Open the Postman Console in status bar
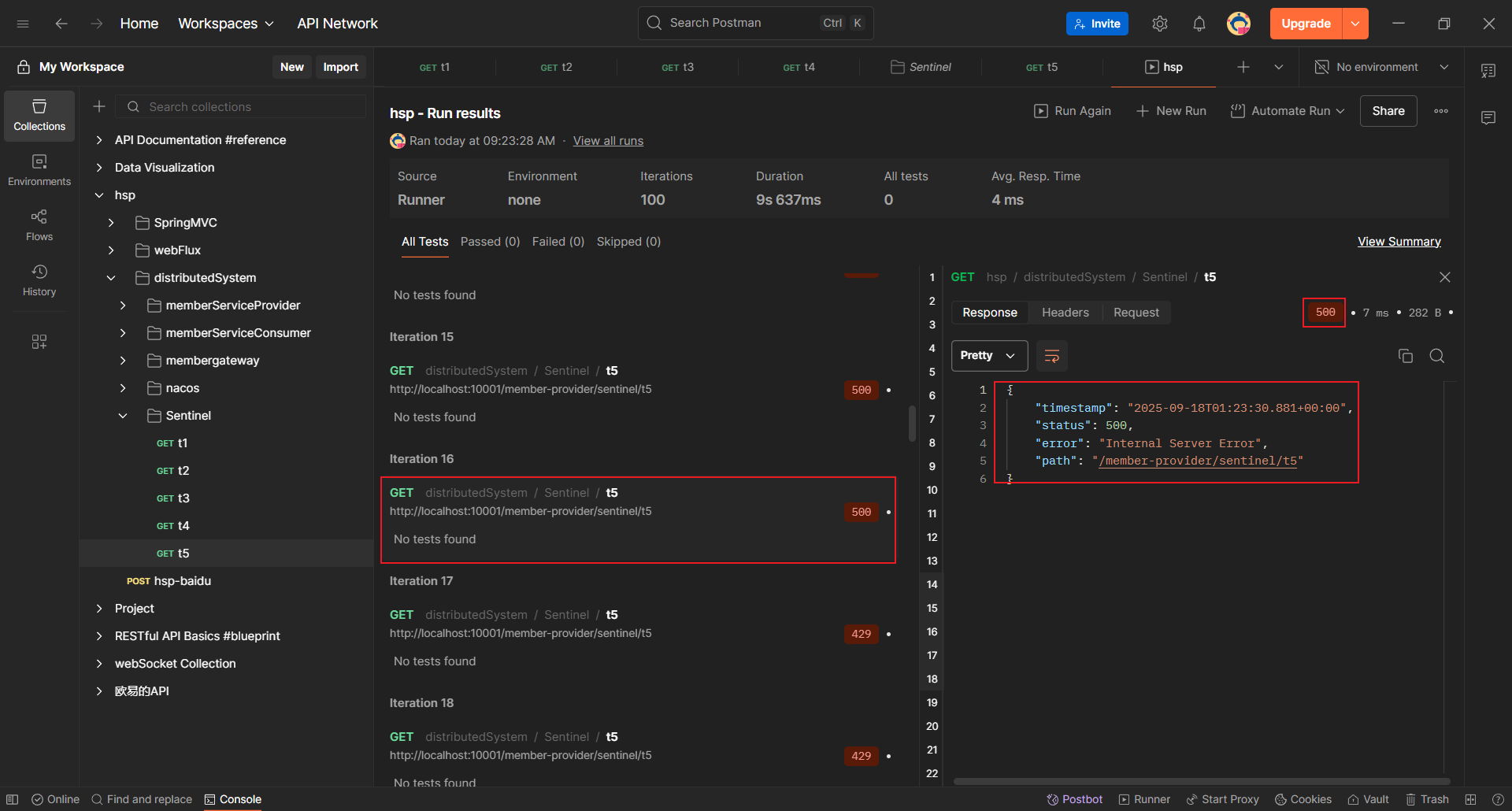Viewport: 1512px width, 811px height. (233, 799)
